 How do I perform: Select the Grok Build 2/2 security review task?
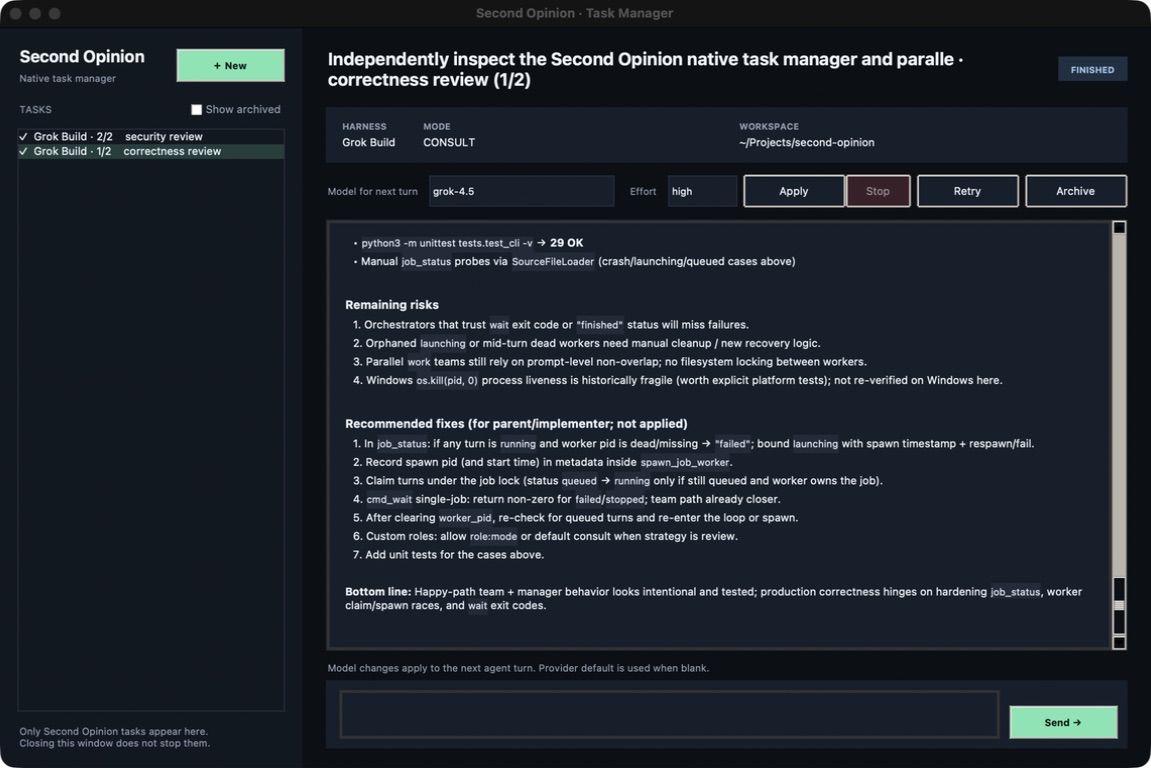151,137
